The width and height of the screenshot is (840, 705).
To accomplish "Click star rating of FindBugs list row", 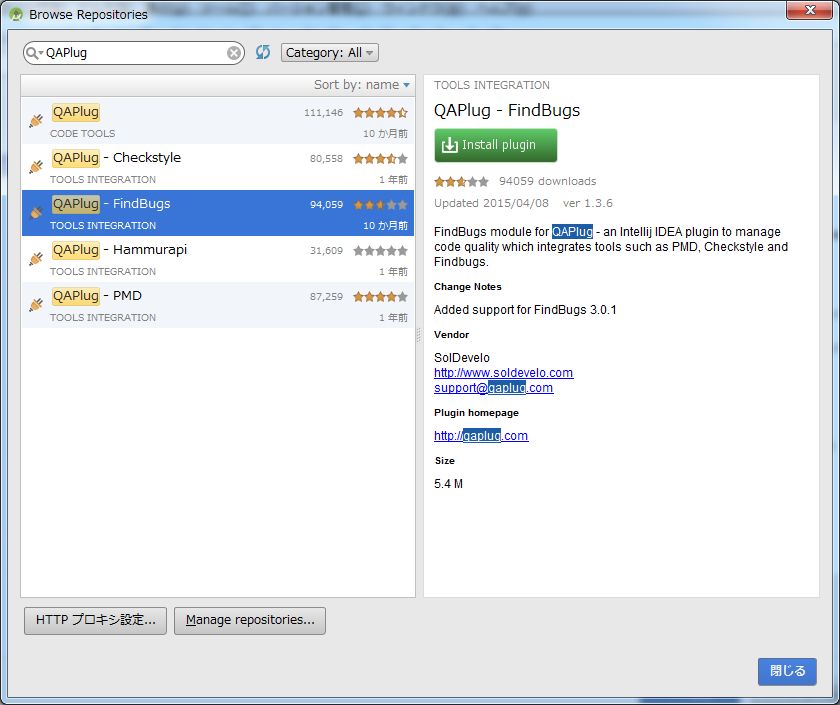I will click(x=380, y=205).
